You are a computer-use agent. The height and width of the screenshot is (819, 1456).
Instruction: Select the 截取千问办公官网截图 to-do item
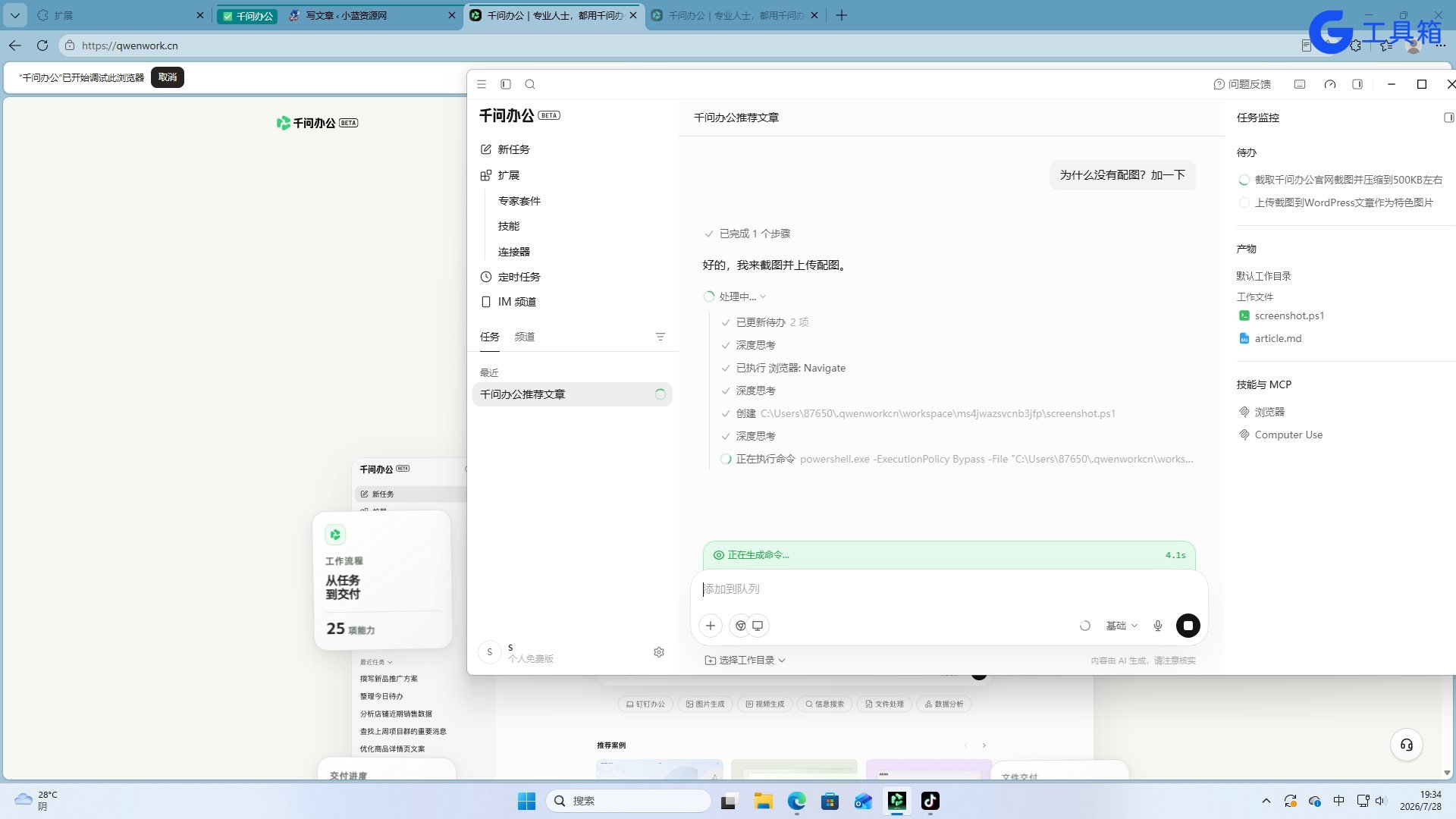tap(1341, 180)
